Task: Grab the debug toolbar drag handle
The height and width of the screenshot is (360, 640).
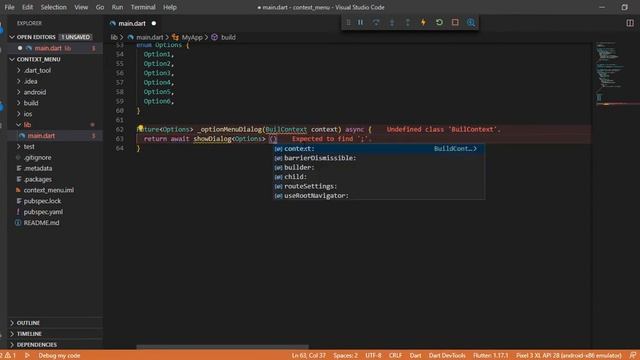Action: click(x=348, y=22)
